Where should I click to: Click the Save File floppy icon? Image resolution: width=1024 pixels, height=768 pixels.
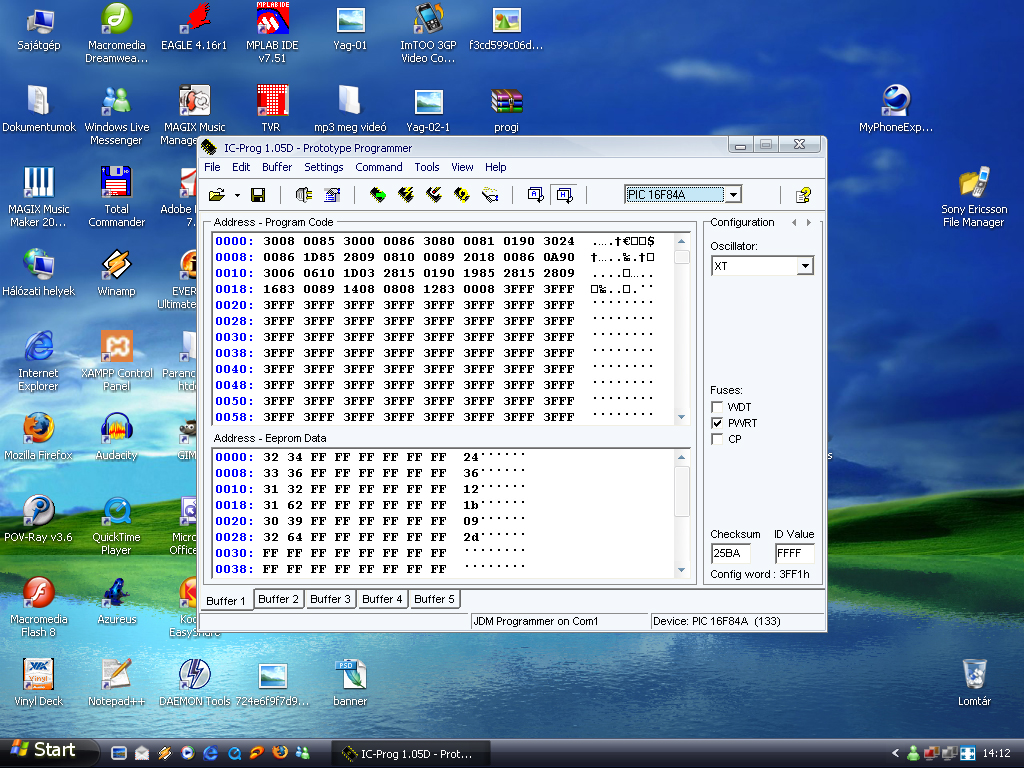[x=258, y=195]
